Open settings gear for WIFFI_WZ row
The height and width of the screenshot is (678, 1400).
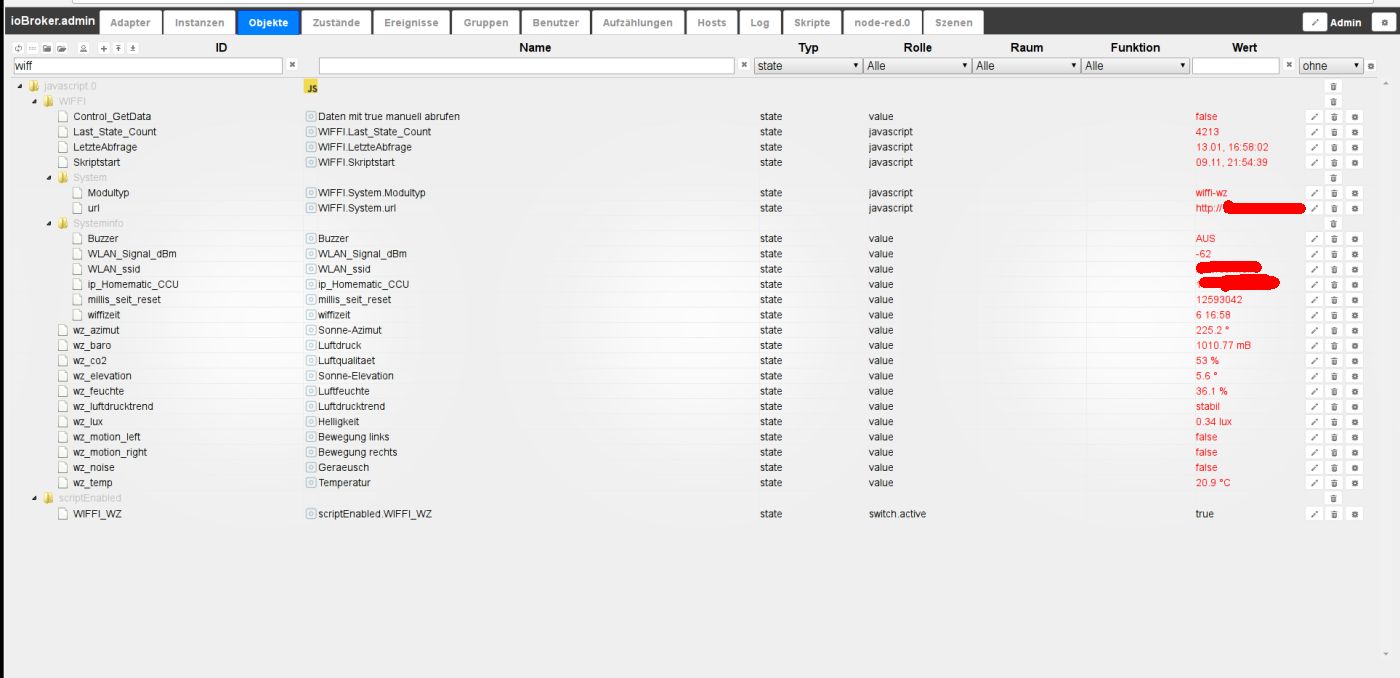tap(1354, 514)
